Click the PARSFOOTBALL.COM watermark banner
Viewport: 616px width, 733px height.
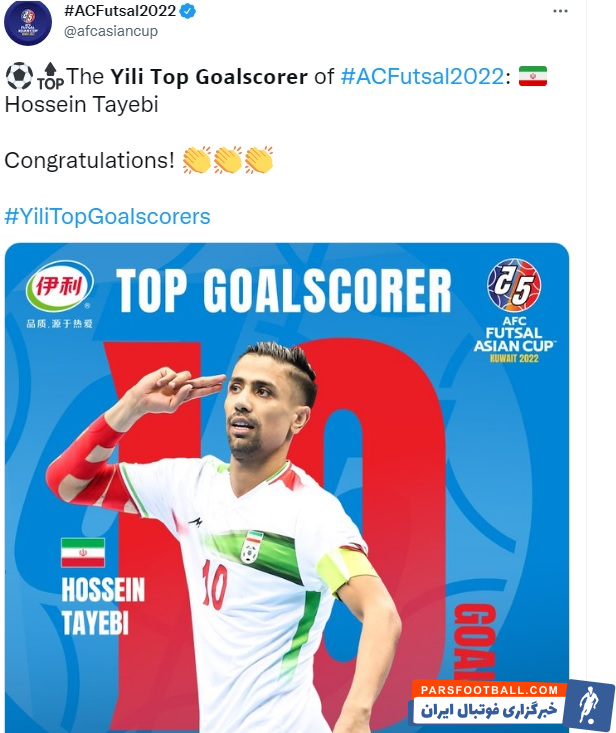(x=489, y=690)
